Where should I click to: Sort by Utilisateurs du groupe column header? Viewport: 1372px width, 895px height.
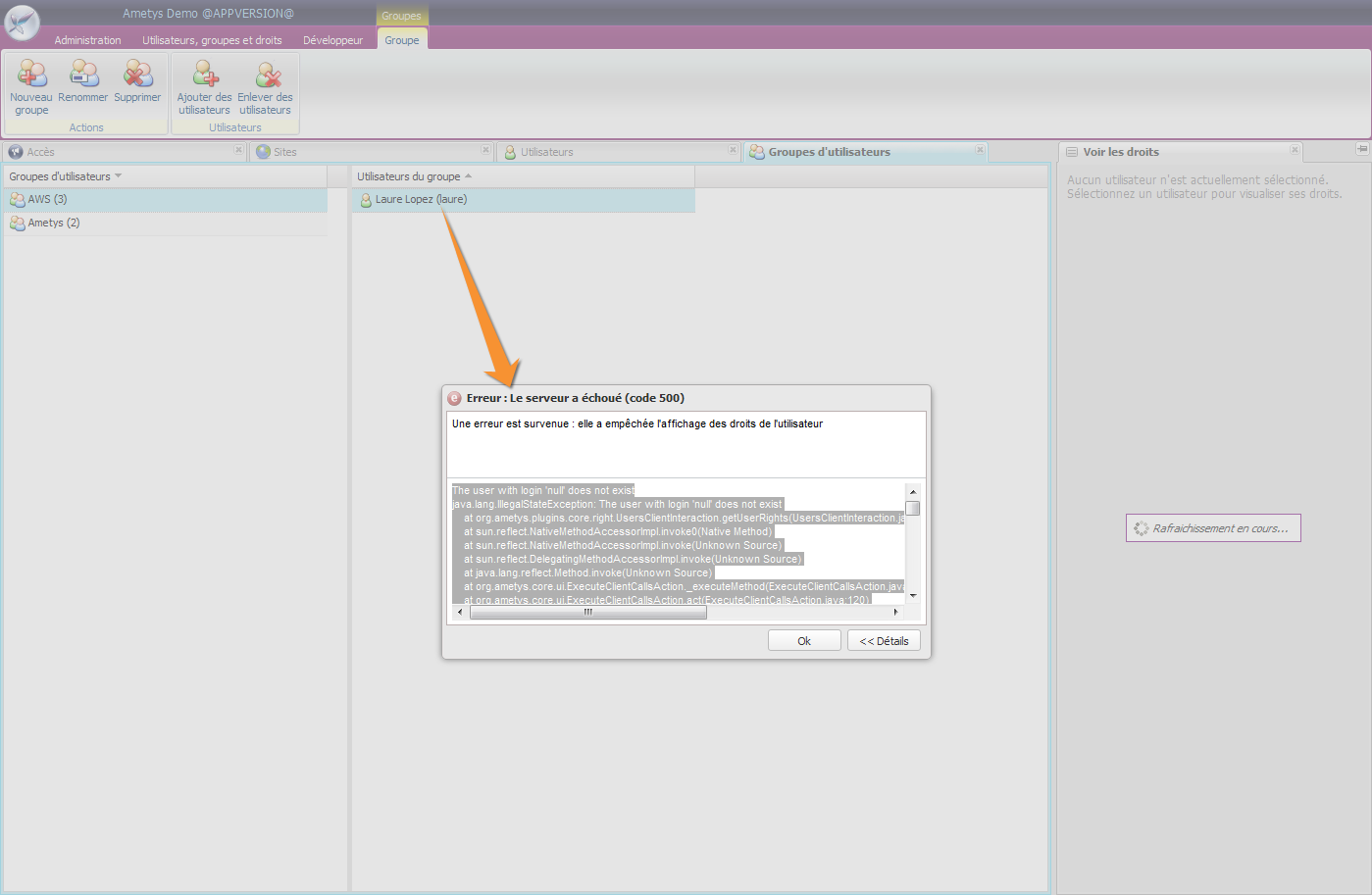click(x=408, y=176)
